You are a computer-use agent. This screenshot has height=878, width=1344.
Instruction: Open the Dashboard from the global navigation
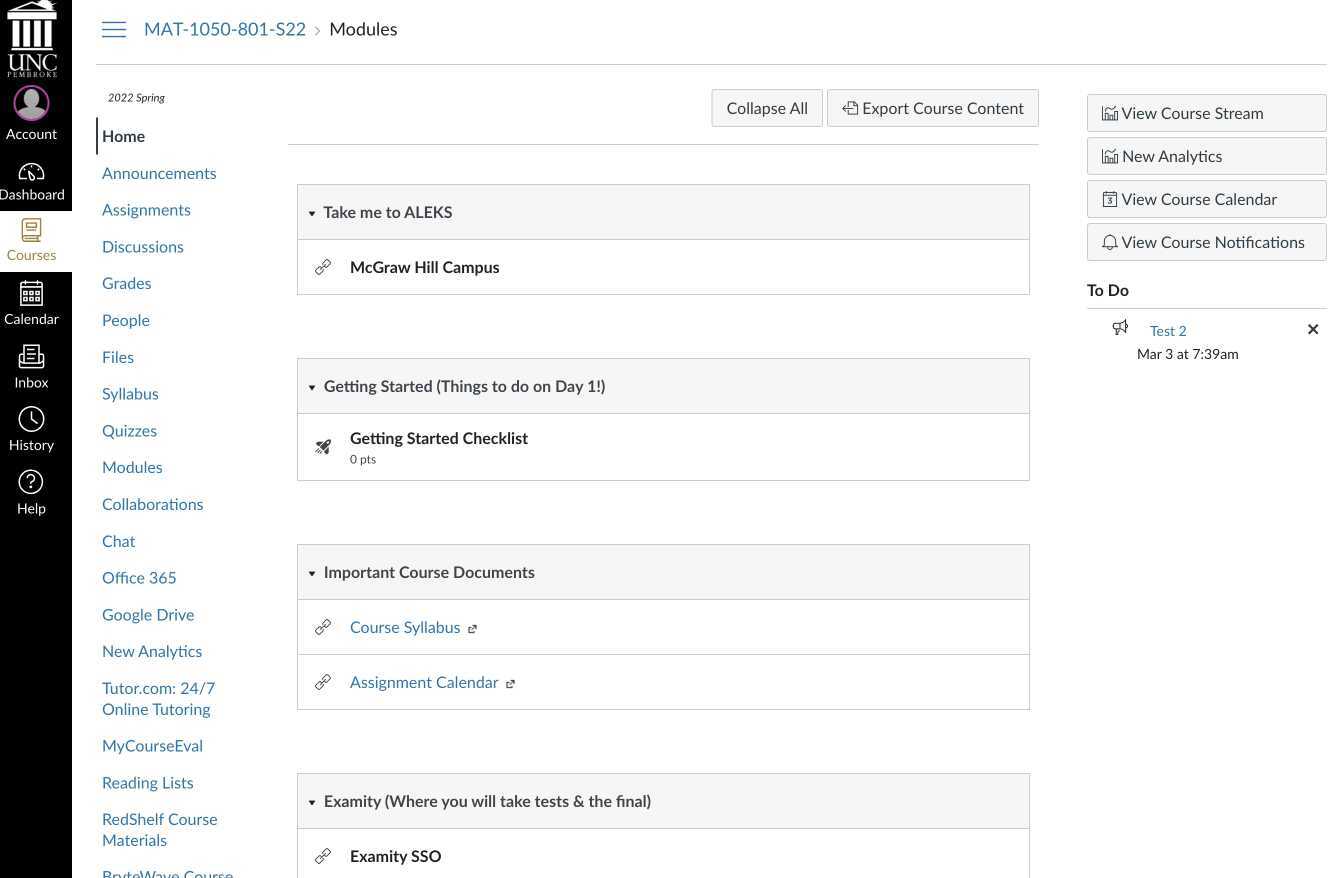(x=31, y=180)
